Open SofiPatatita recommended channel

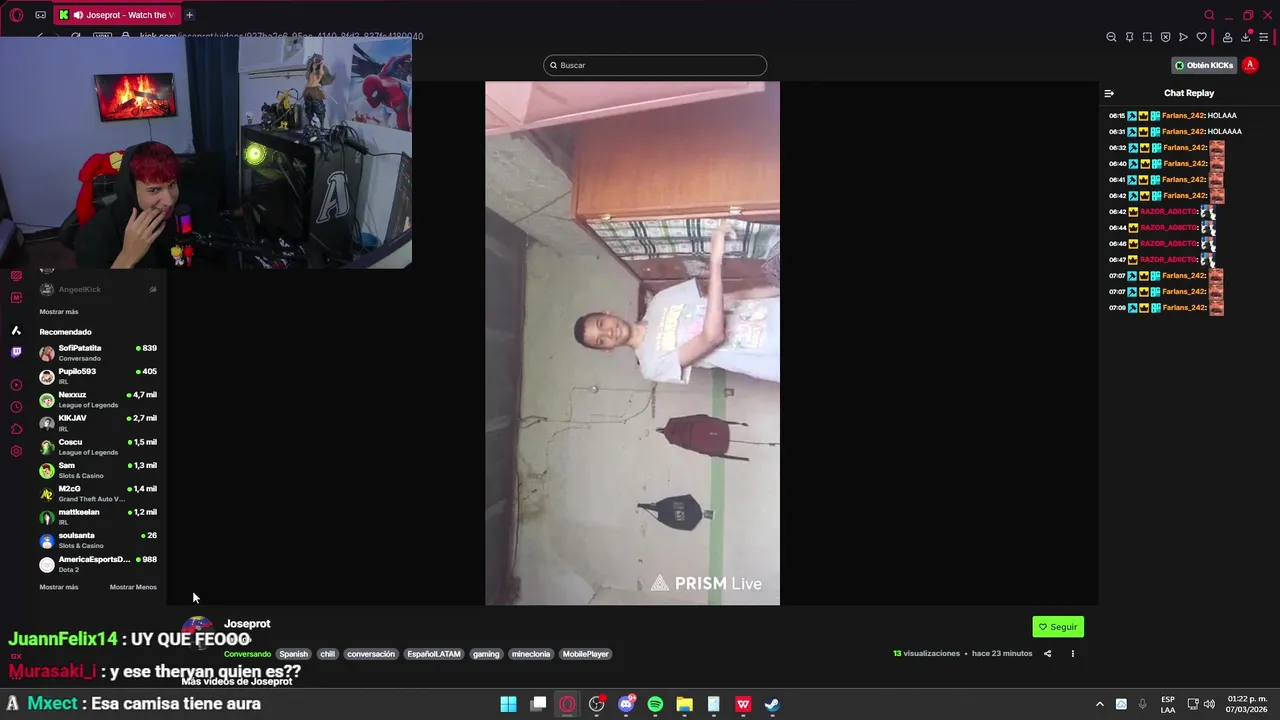(x=98, y=353)
